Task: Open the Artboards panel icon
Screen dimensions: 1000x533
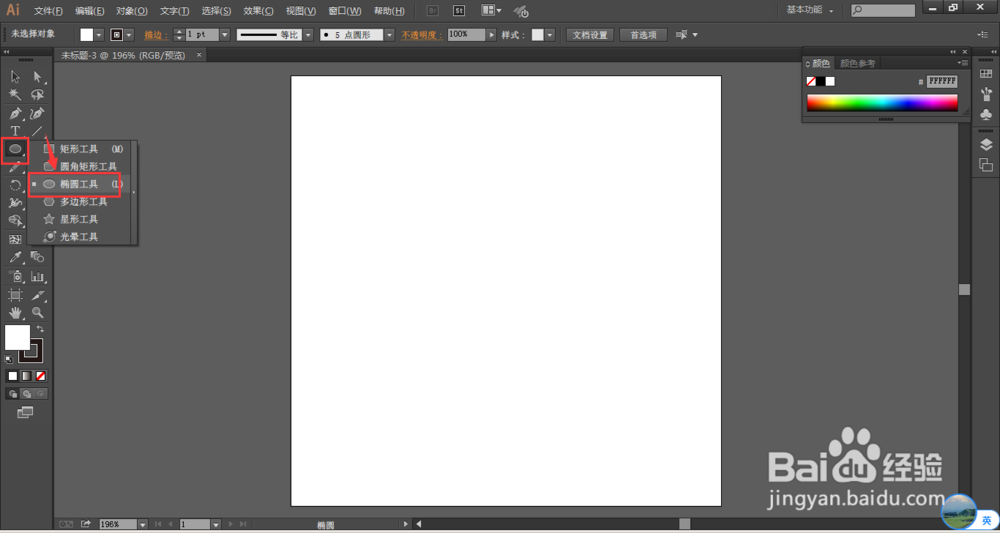Action: click(985, 164)
